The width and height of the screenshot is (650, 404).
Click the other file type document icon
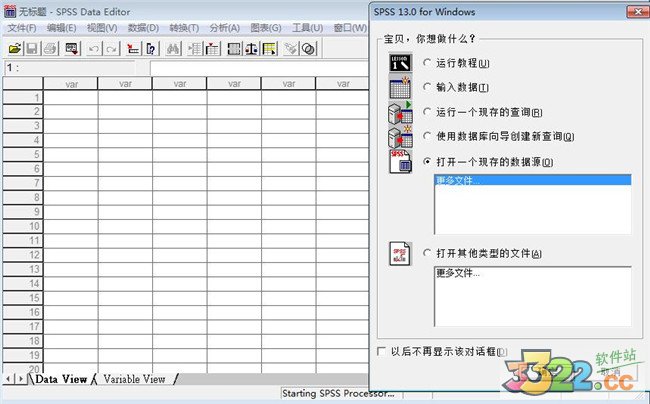(400, 254)
